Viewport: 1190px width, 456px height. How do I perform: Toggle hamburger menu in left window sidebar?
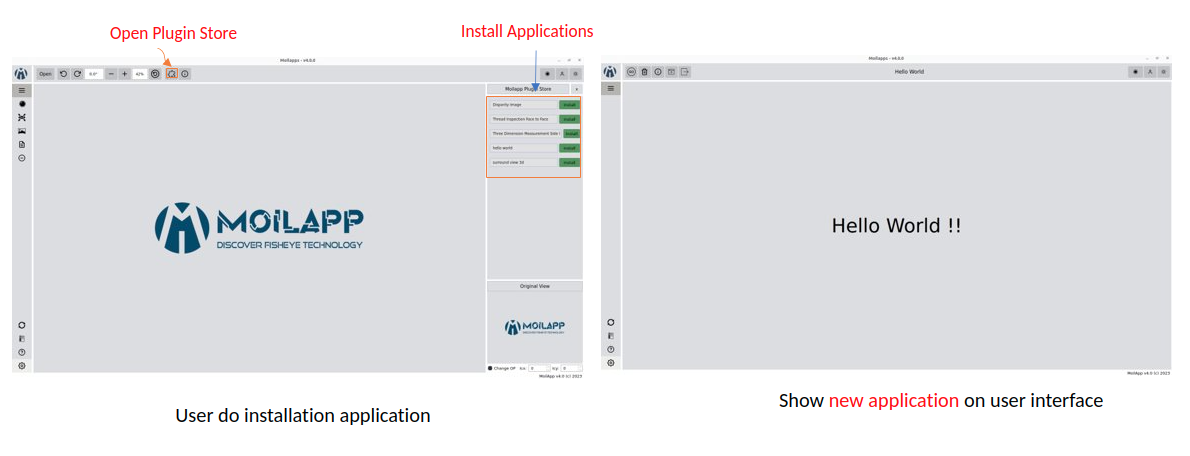[22, 90]
